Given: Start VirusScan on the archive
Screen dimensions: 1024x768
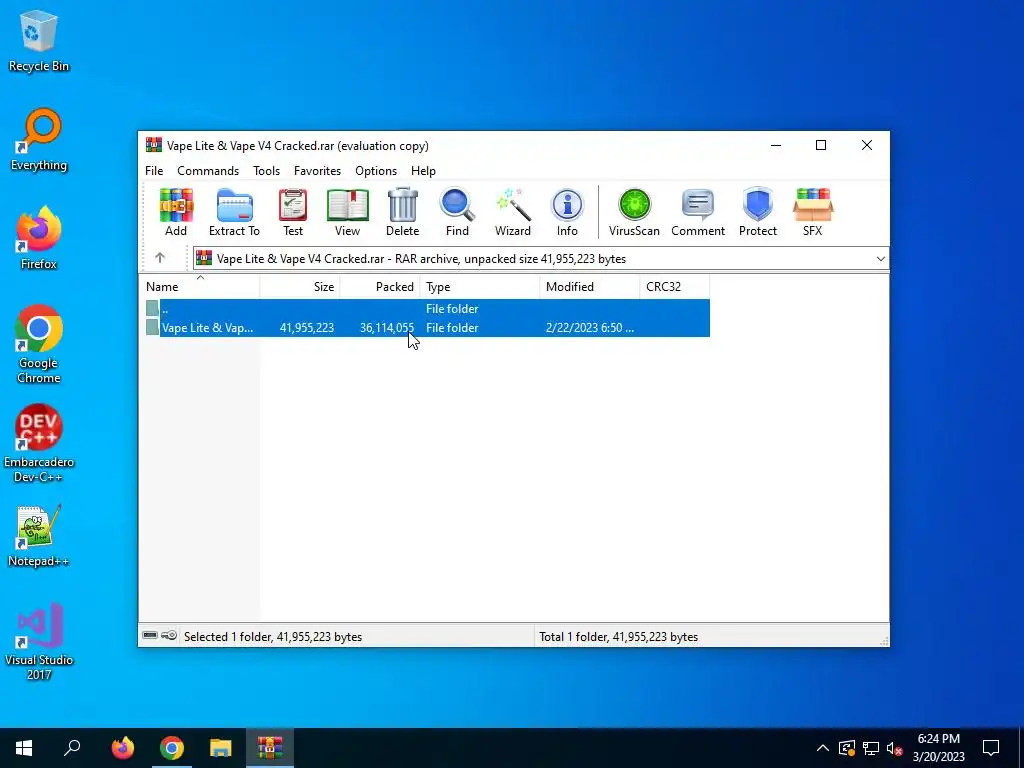Looking at the screenshot, I should click(634, 212).
